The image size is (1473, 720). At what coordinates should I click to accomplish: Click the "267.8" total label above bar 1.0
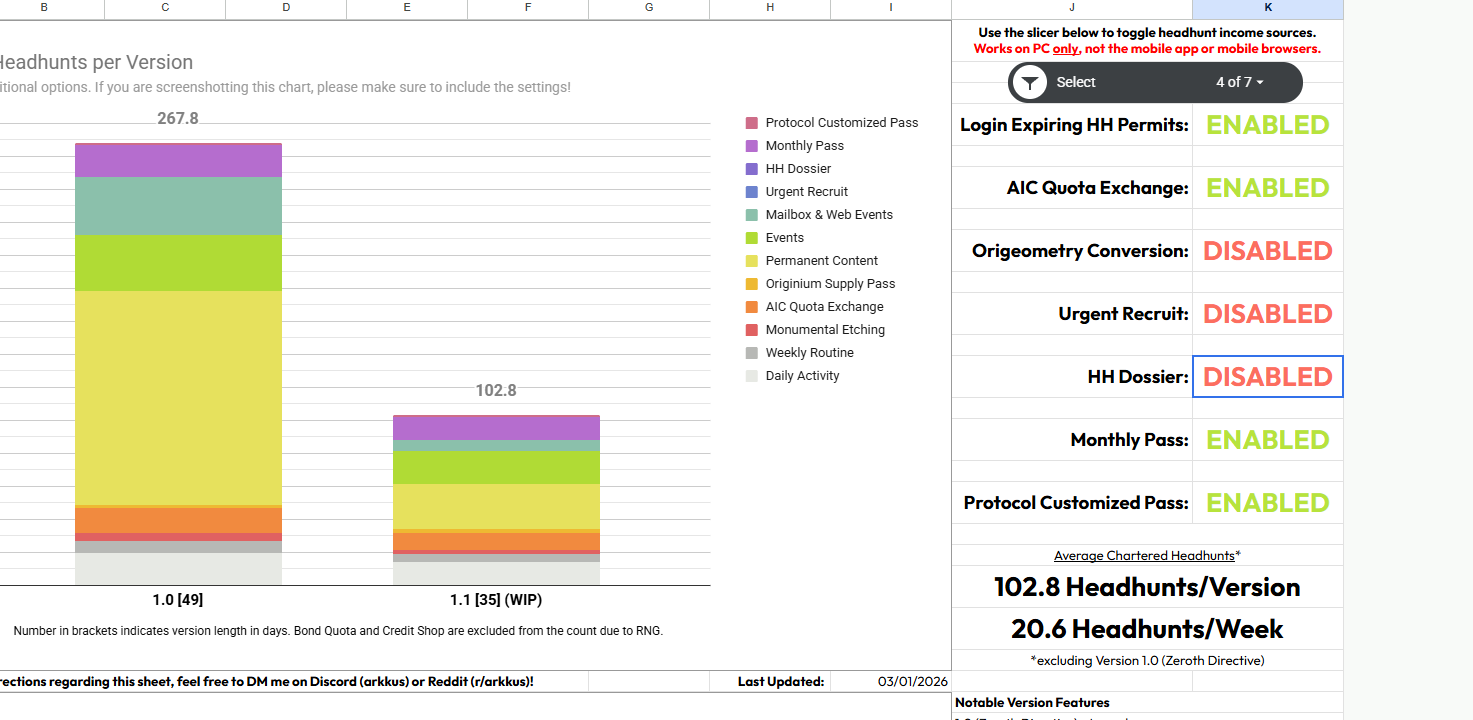click(x=178, y=118)
